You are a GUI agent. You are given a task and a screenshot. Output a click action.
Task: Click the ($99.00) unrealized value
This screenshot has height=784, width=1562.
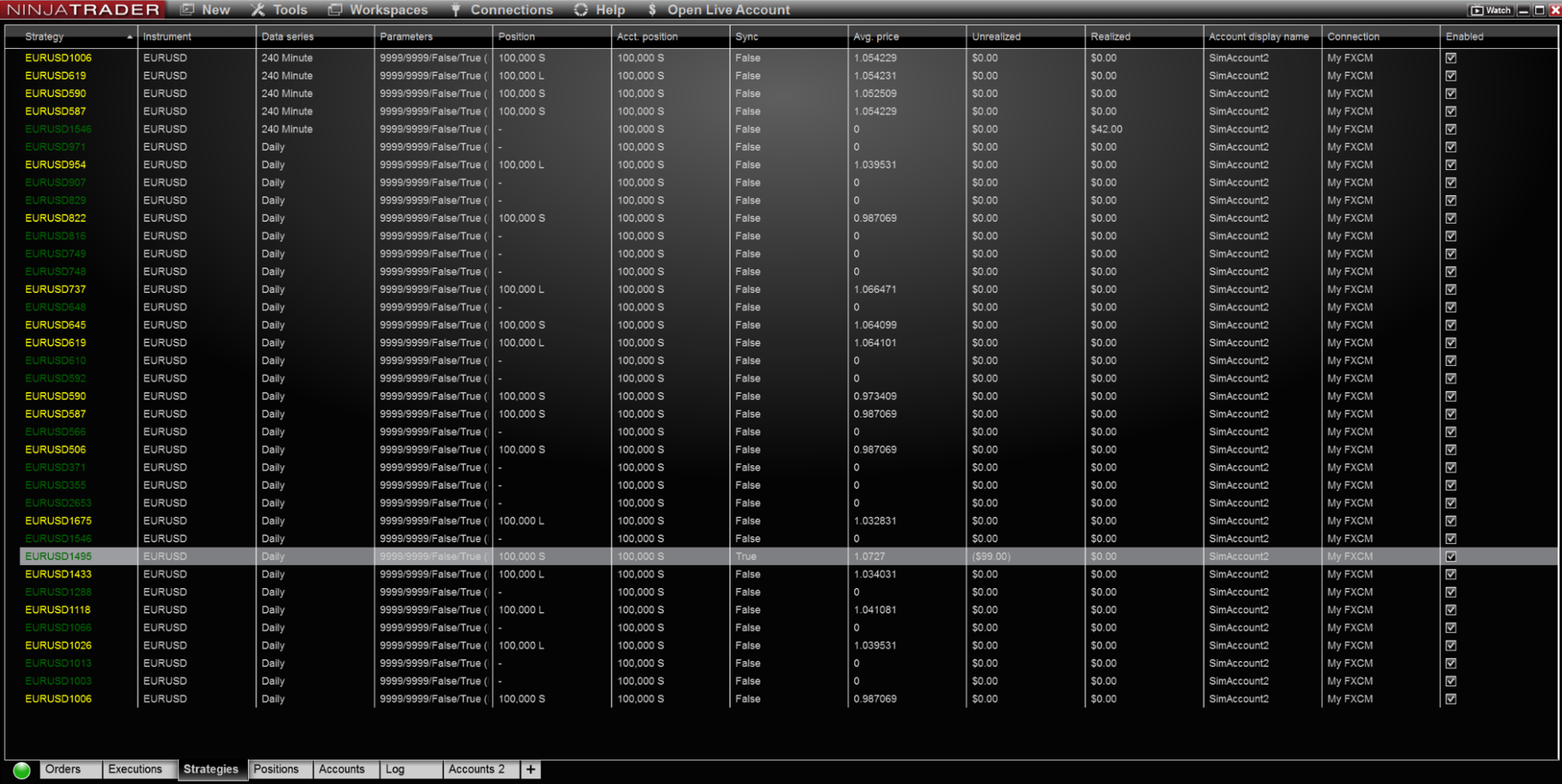(x=991, y=557)
